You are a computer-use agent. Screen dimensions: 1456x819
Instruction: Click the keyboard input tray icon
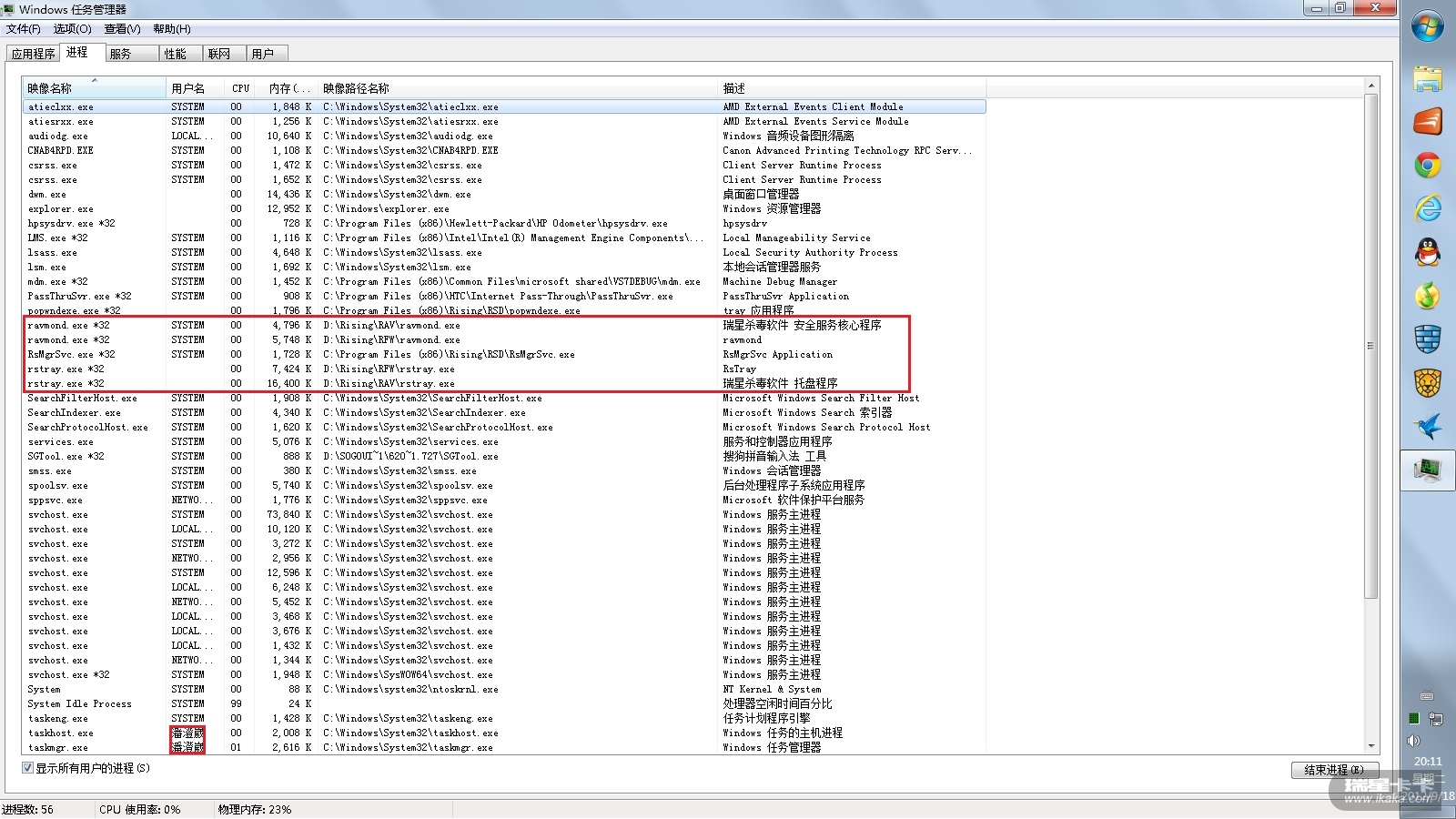tap(1427, 696)
